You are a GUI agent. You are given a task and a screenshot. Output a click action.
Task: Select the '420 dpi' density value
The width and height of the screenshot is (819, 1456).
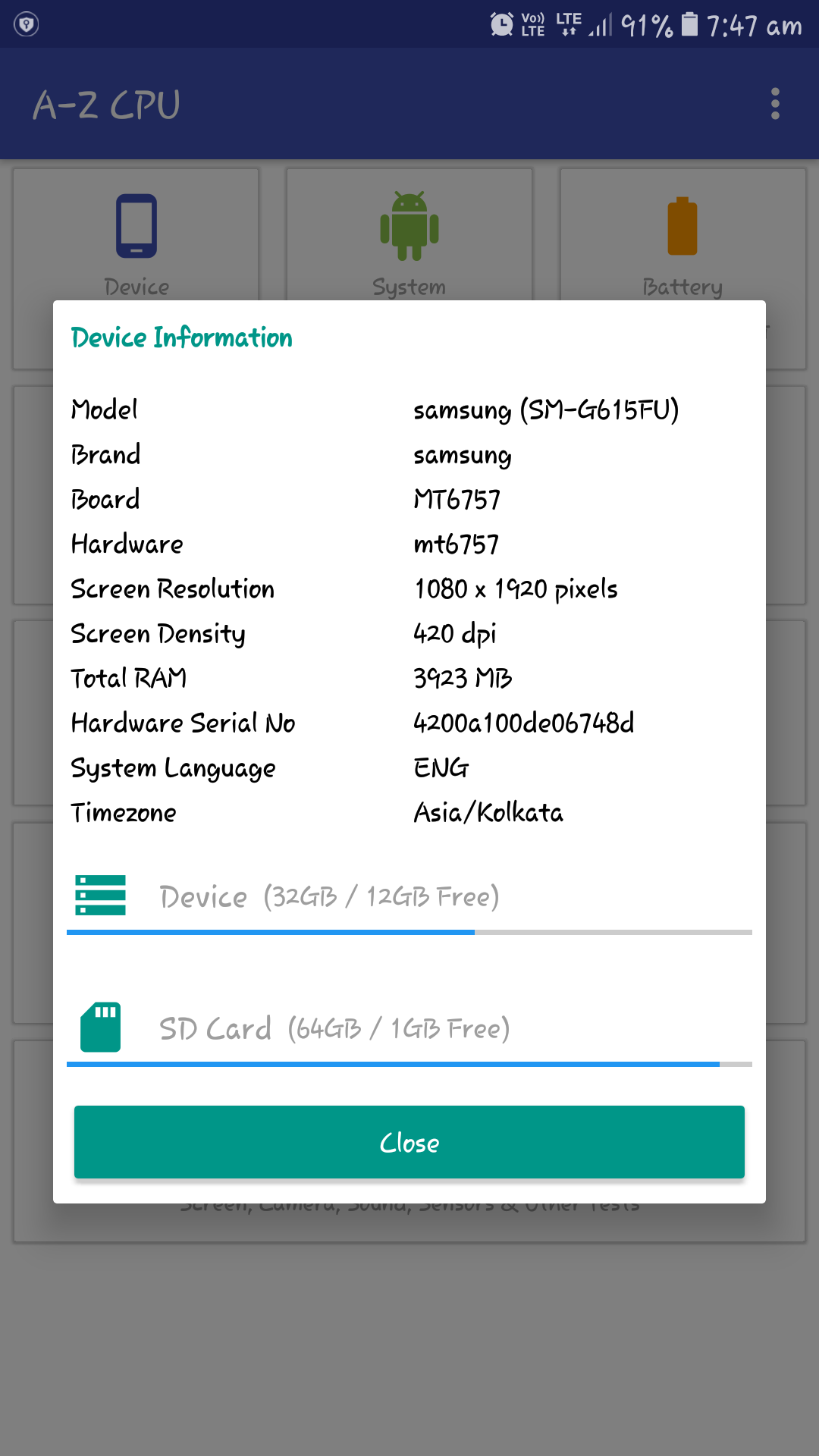click(455, 634)
